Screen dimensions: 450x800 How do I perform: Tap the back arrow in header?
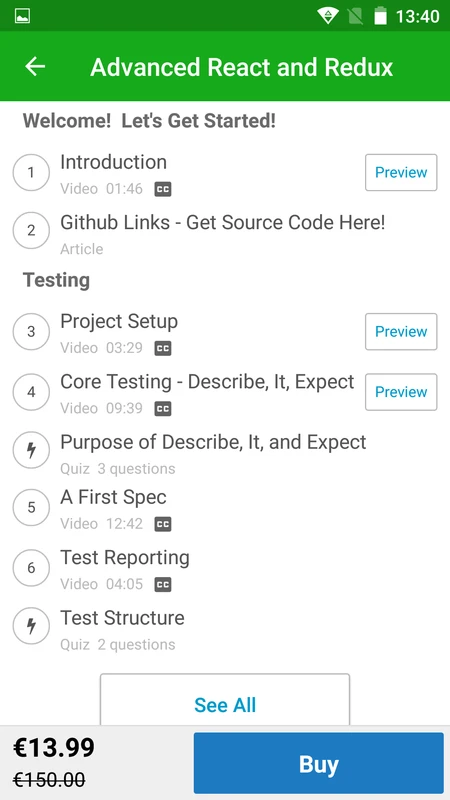coord(35,67)
